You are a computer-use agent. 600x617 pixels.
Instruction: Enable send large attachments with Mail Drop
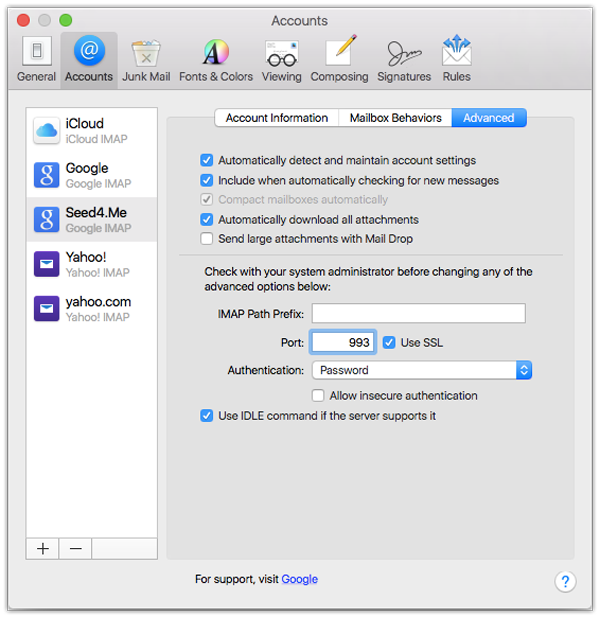pos(207,238)
